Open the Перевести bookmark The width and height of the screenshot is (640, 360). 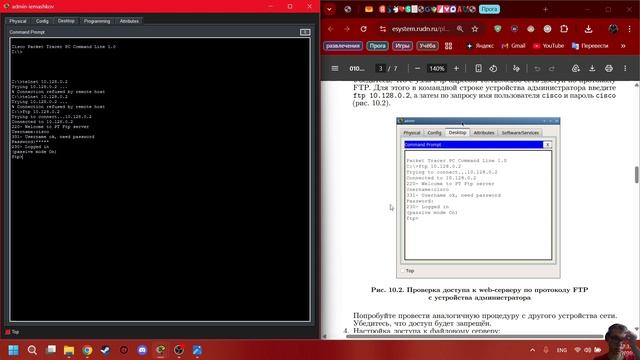point(590,46)
